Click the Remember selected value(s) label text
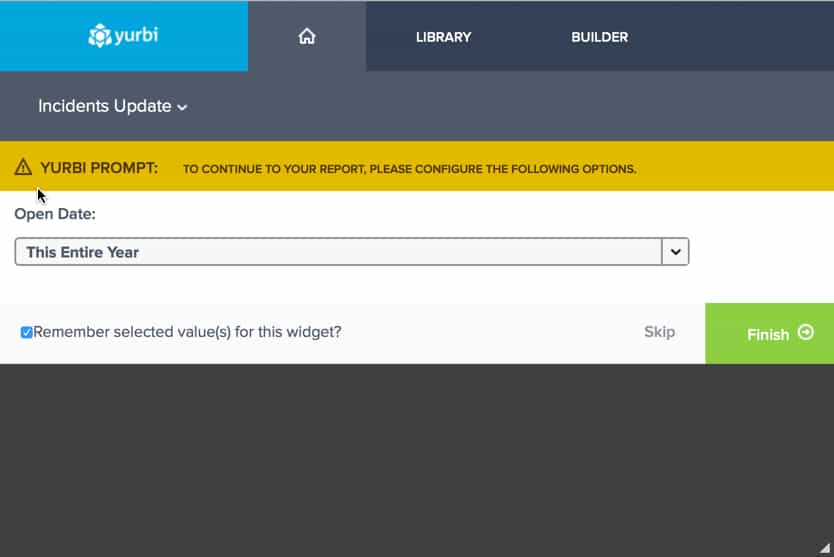The image size is (834, 557). pos(187,332)
